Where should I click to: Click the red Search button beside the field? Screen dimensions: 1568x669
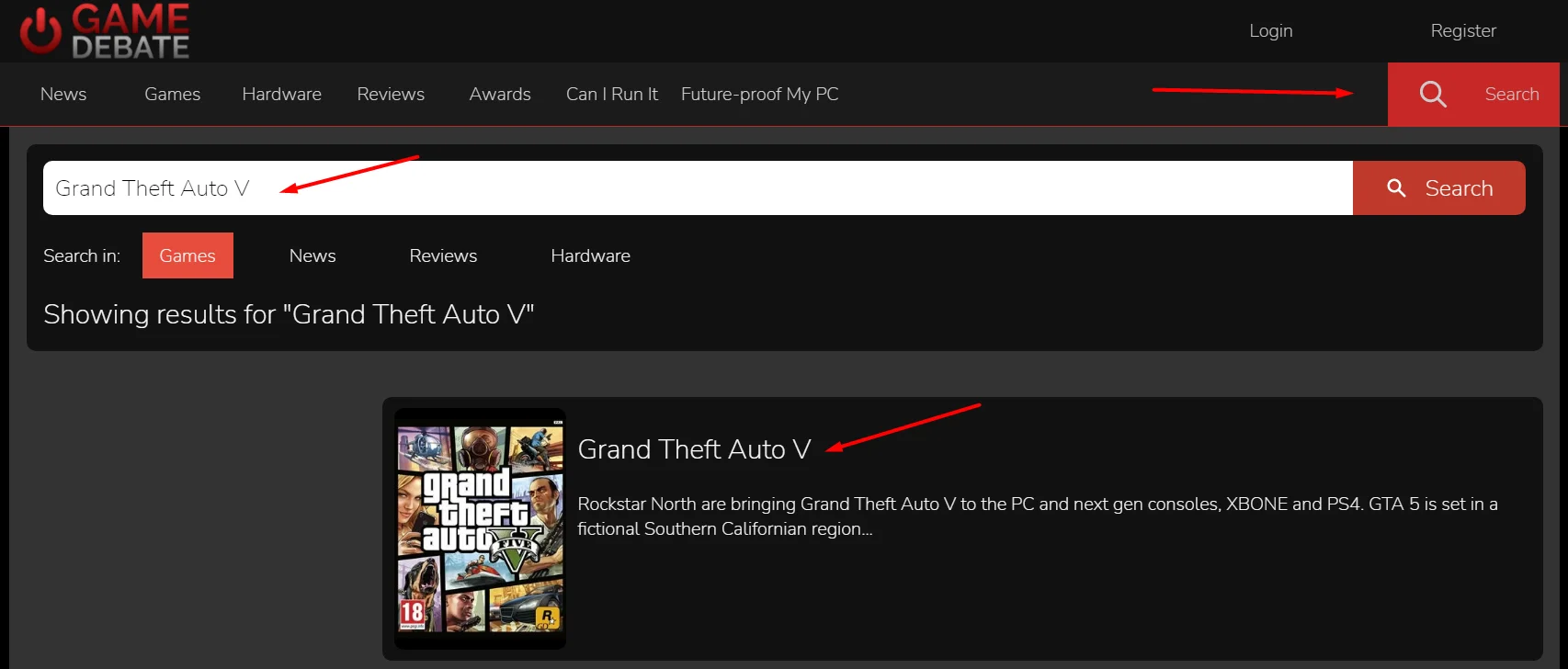click(1439, 188)
